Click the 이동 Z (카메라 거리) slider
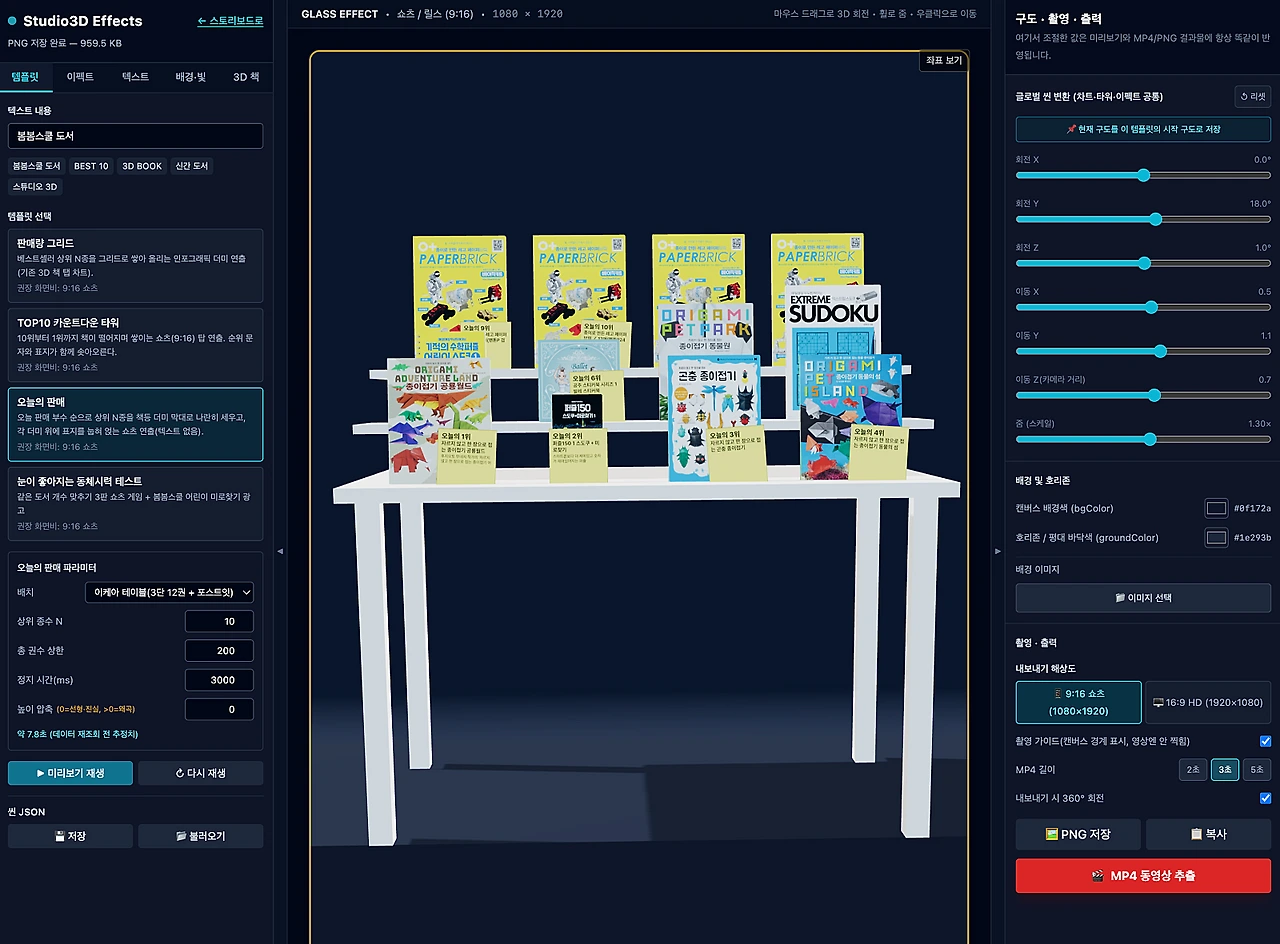This screenshot has height=944, width=1280. 1143,395
